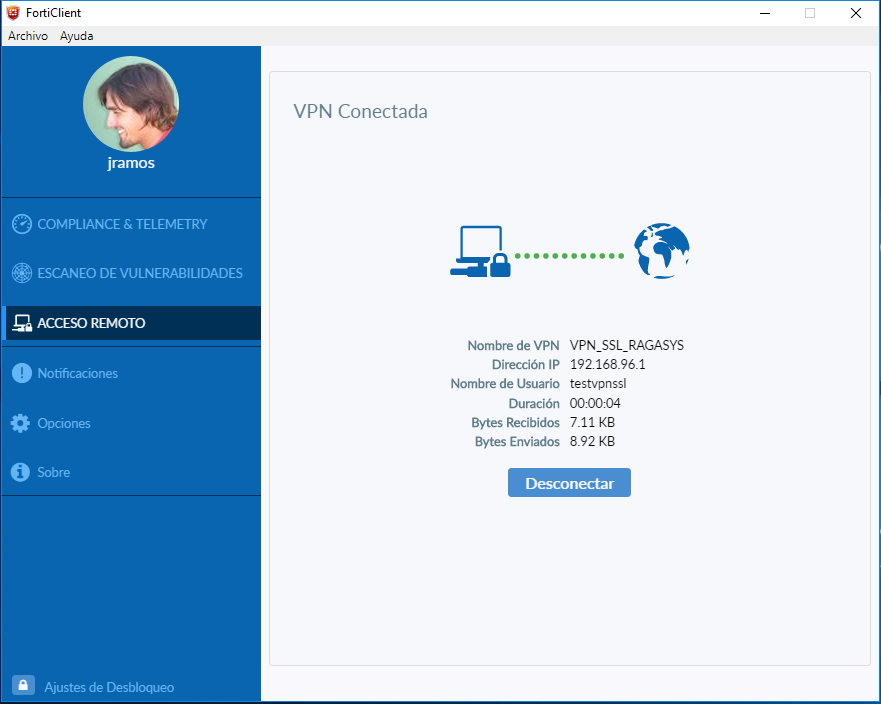The height and width of the screenshot is (704, 881).
Task: Click the Dirección IP value 192.168.96.1
Action: [x=609, y=364]
